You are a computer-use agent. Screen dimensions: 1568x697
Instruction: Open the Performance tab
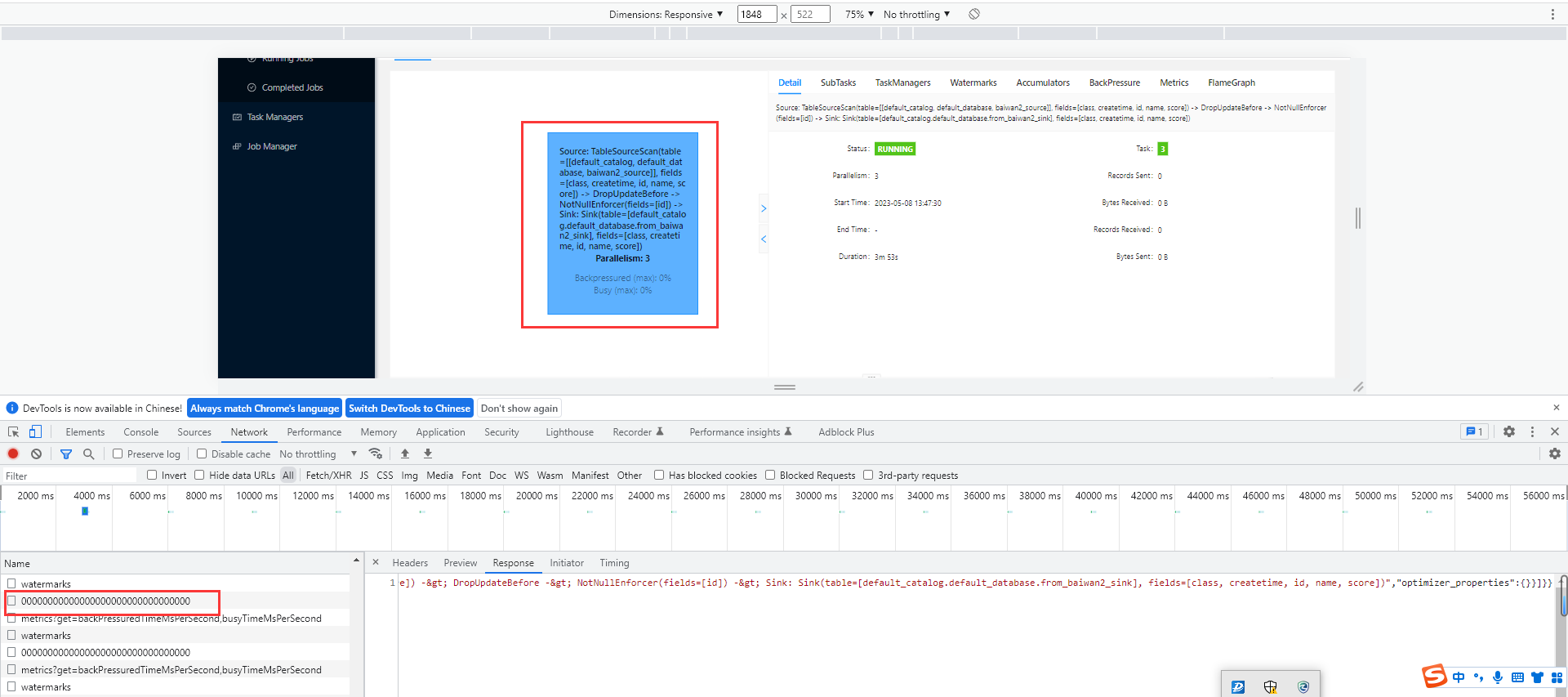[314, 432]
